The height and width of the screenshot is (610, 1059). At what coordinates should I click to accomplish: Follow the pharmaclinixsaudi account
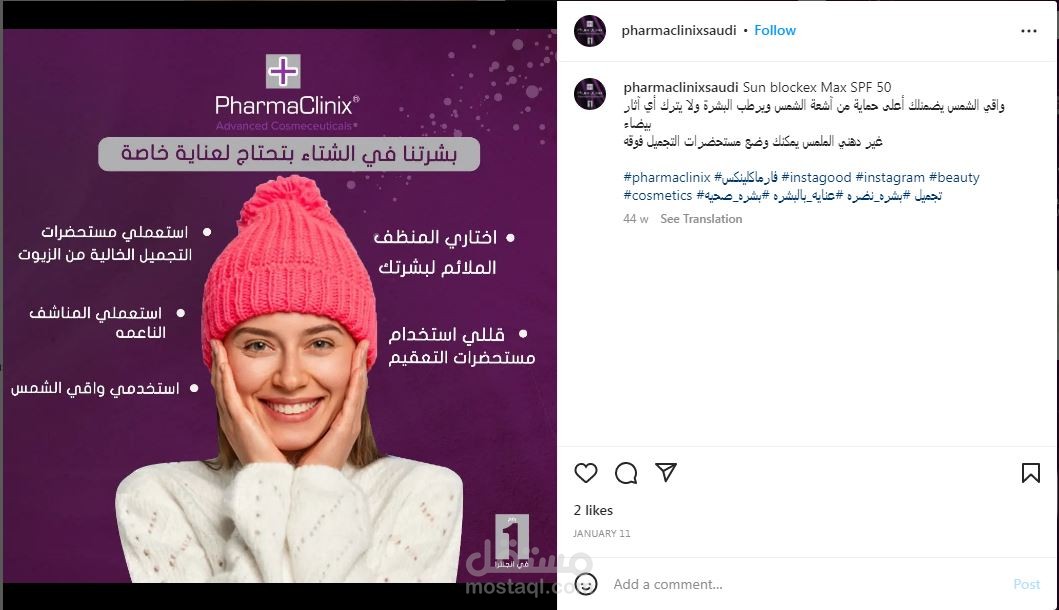pyautogui.click(x=775, y=30)
